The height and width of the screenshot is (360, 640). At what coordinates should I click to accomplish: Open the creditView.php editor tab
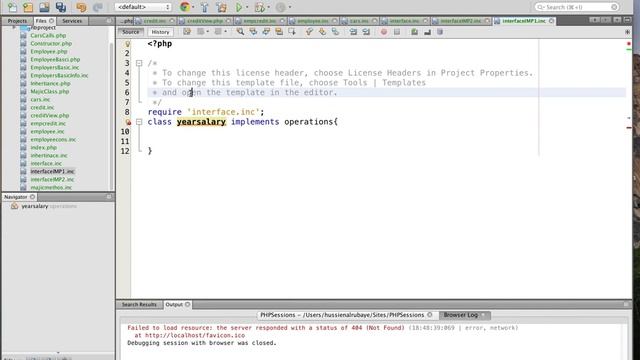pos(204,21)
